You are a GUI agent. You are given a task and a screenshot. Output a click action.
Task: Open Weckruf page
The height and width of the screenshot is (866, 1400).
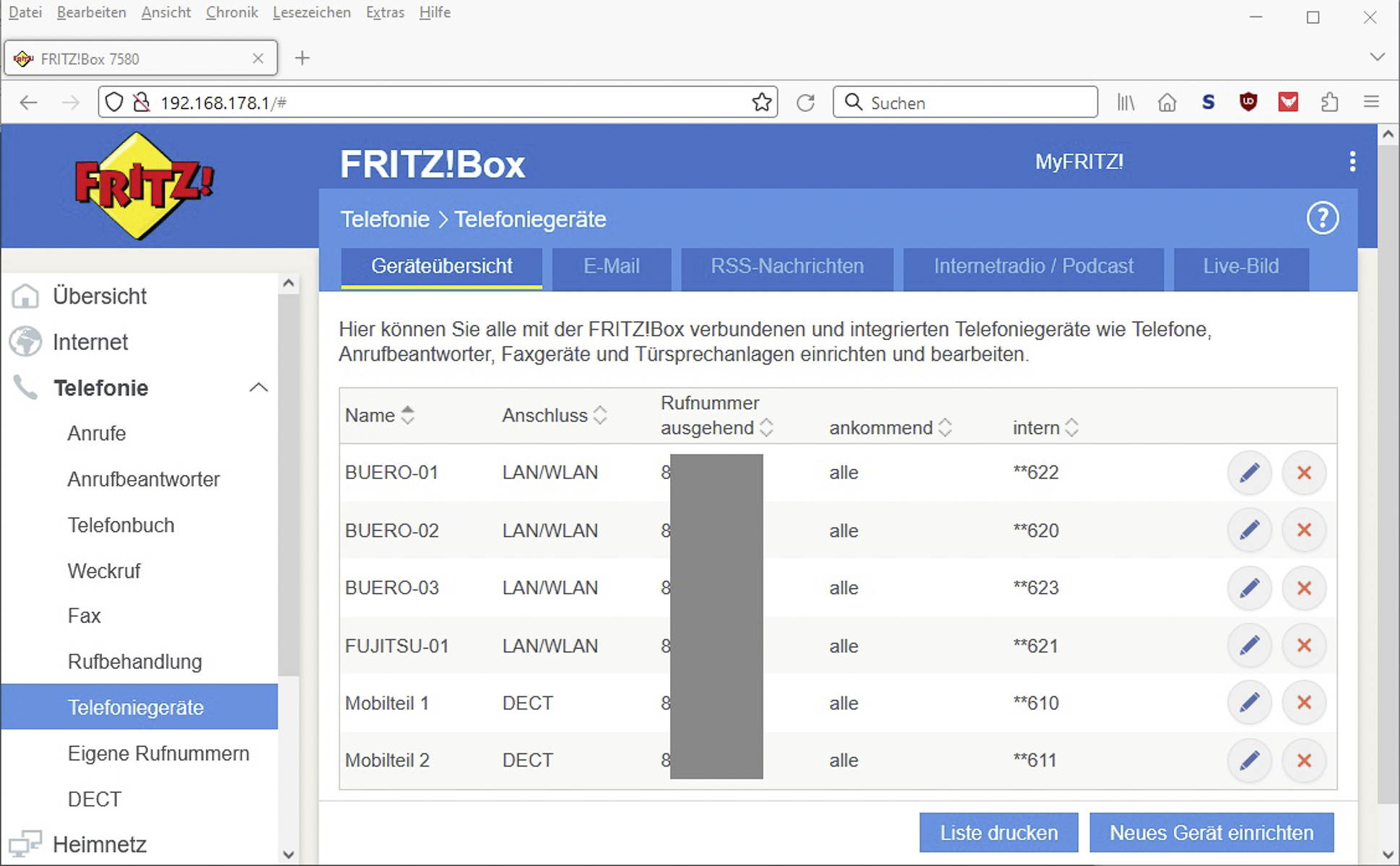[104, 571]
